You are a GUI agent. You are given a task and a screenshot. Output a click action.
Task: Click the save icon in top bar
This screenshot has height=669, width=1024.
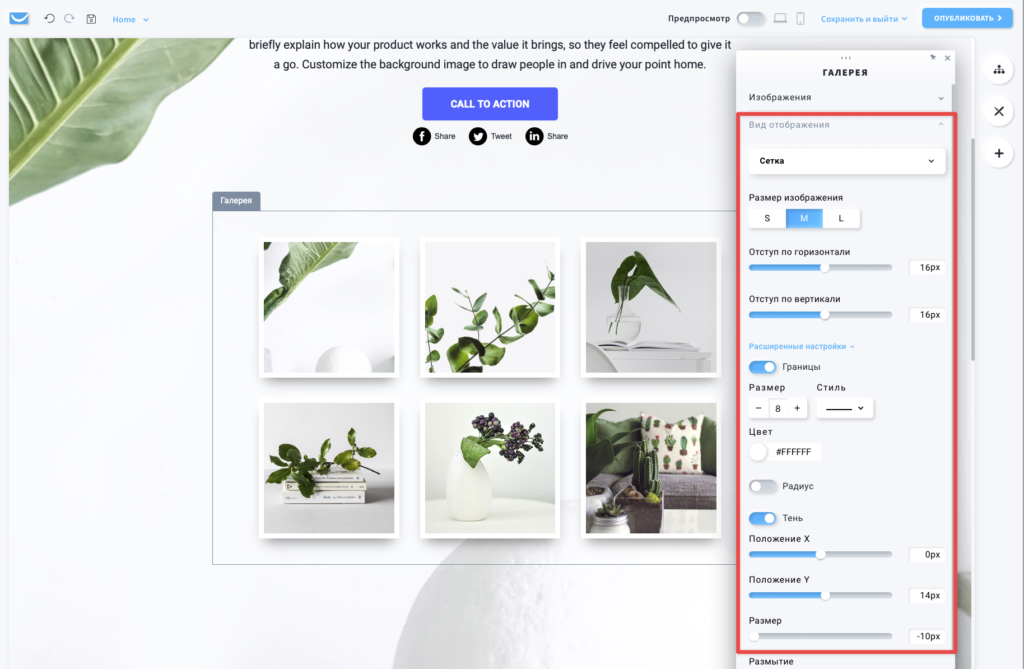pos(91,19)
